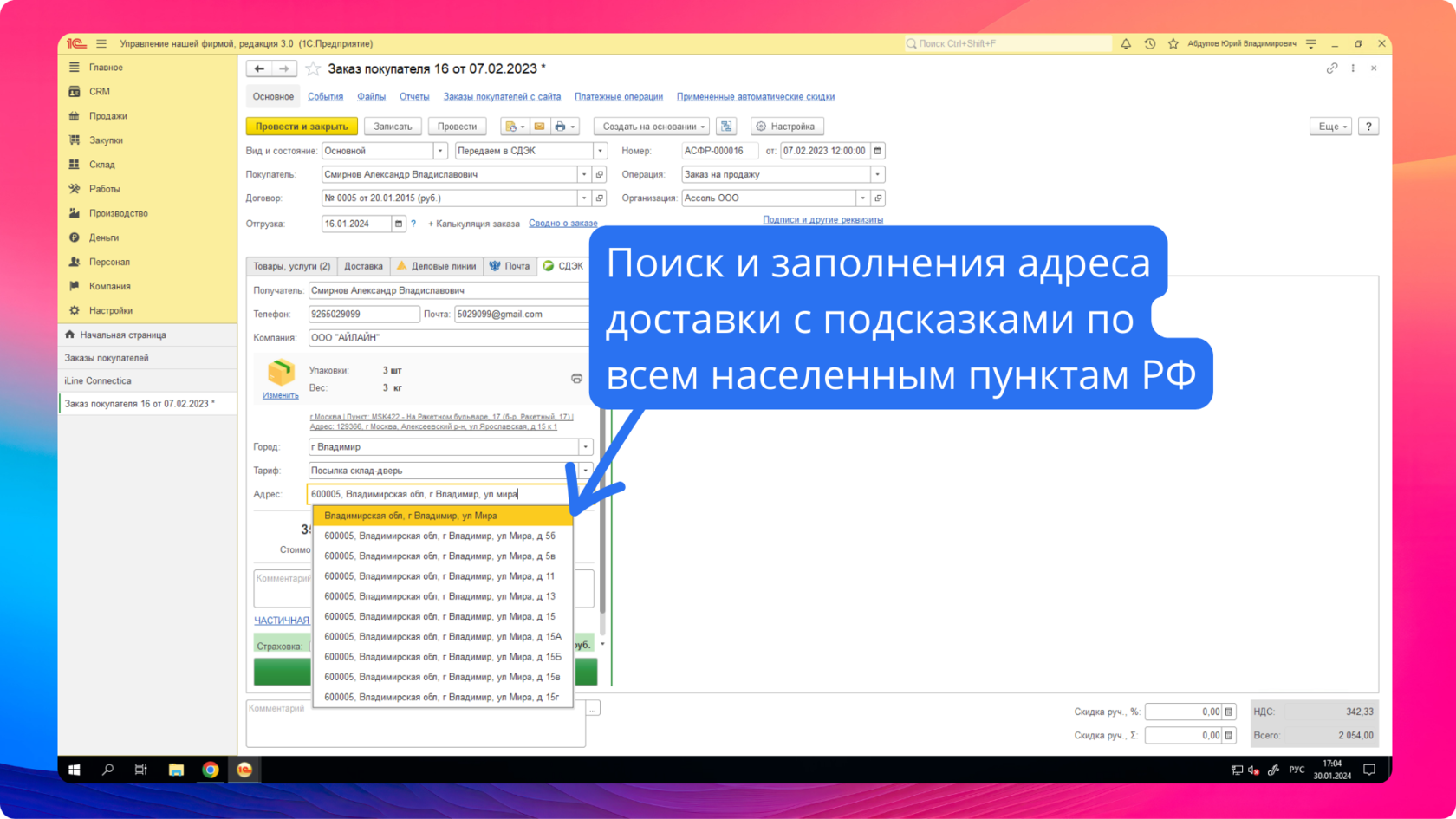Select suggestion Владимирская обл, г Владимир, ул Мира
Viewport: 1456px width, 819px height.
pos(443,516)
